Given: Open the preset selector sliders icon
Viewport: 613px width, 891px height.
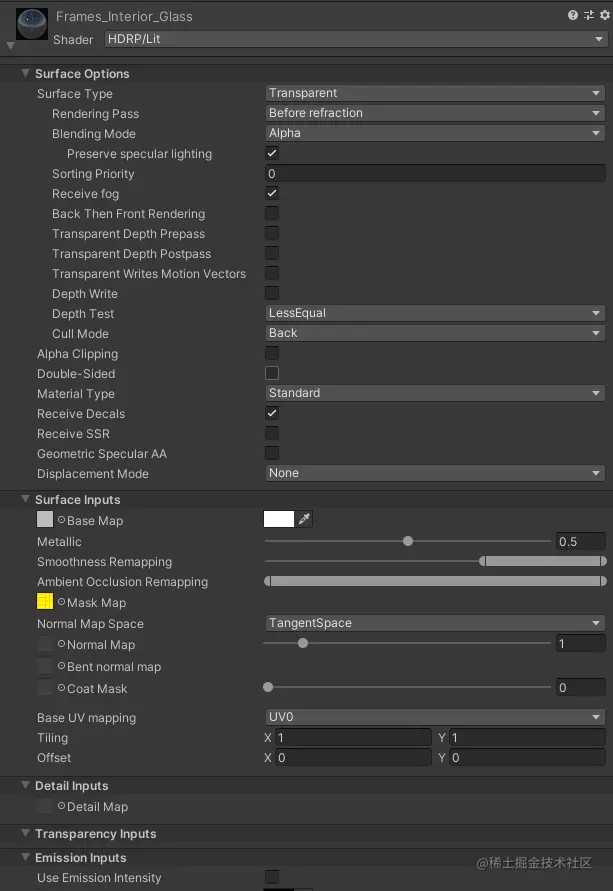Looking at the screenshot, I should point(589,15).
